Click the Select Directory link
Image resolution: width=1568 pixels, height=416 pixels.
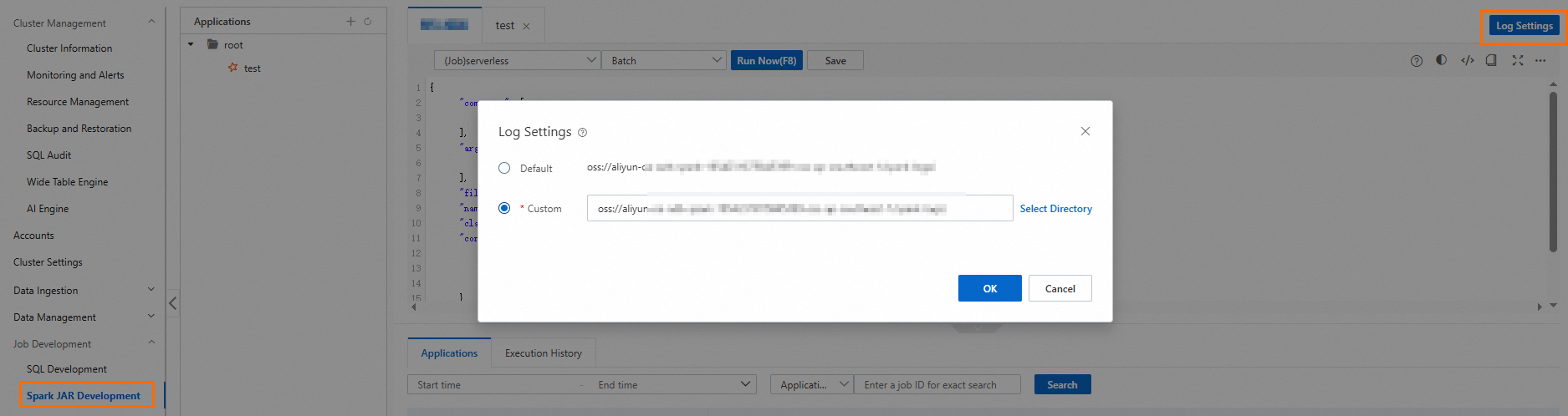[x=1055, y=209]
